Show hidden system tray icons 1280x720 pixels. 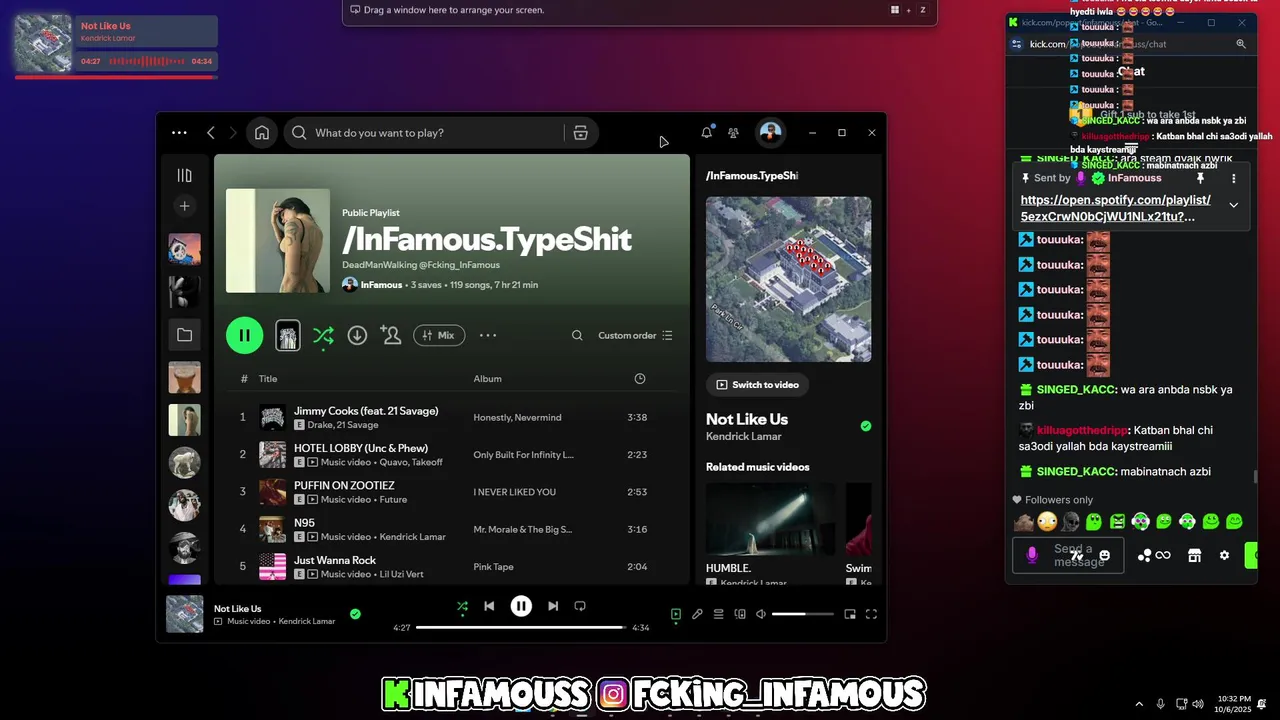click(1139, 704)
